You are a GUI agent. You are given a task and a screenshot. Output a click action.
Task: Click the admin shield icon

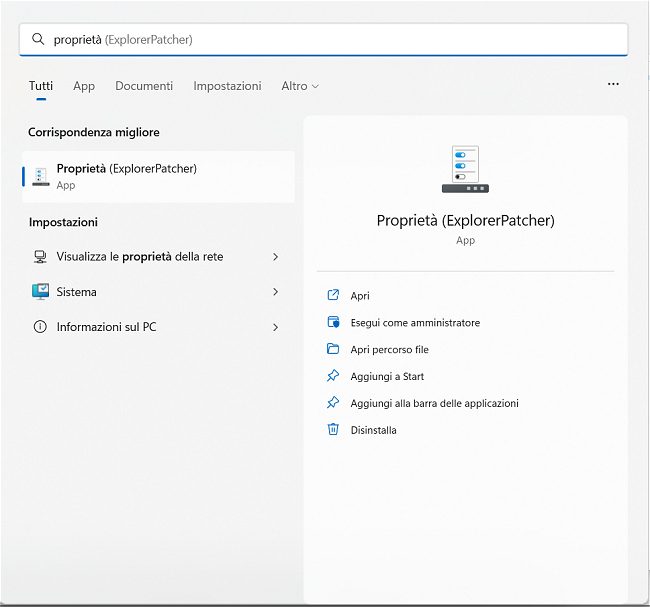(x=333, y=322)
